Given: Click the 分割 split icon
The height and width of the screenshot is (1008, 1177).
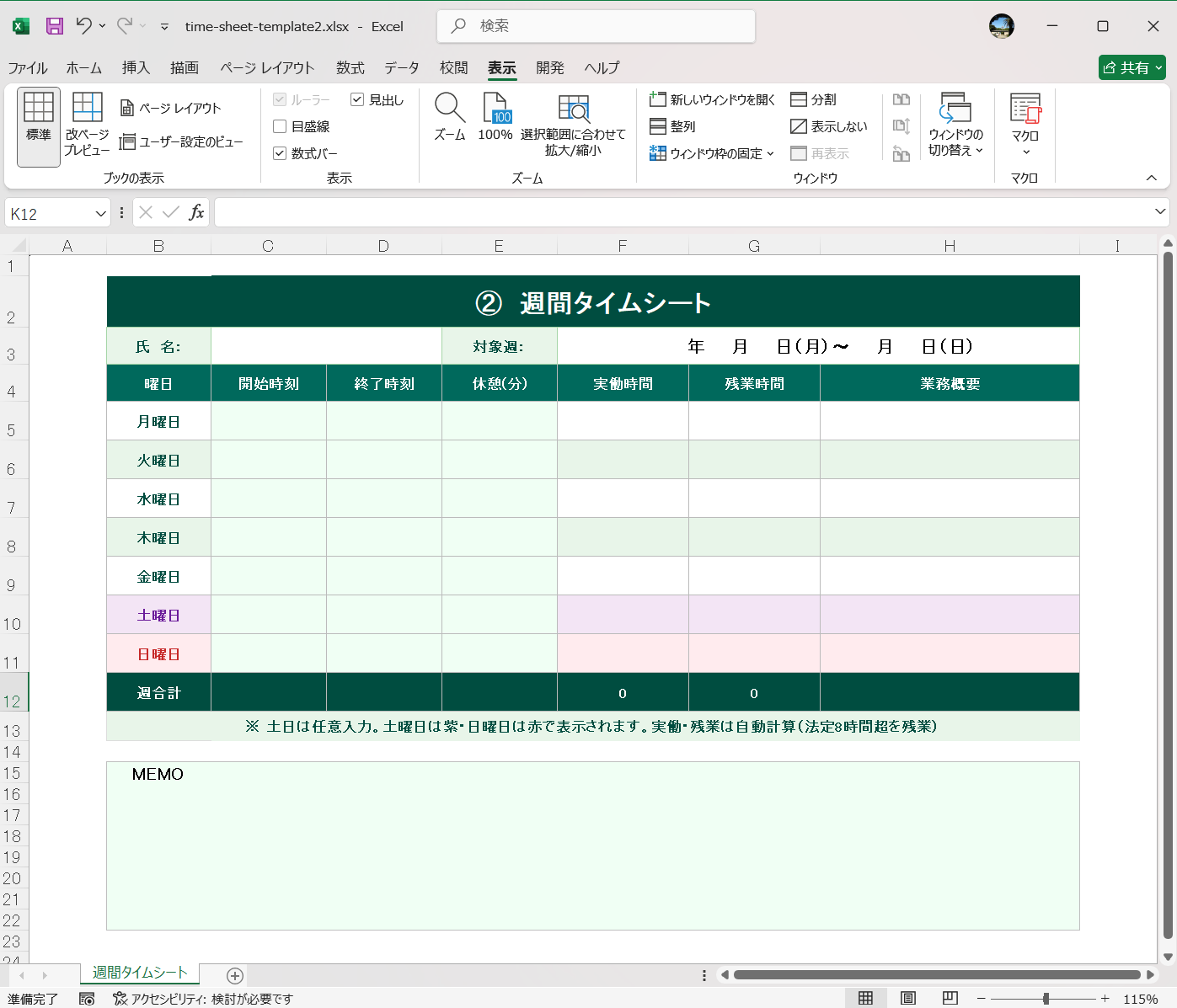Looking at the screenshot, I should point(814,99).
